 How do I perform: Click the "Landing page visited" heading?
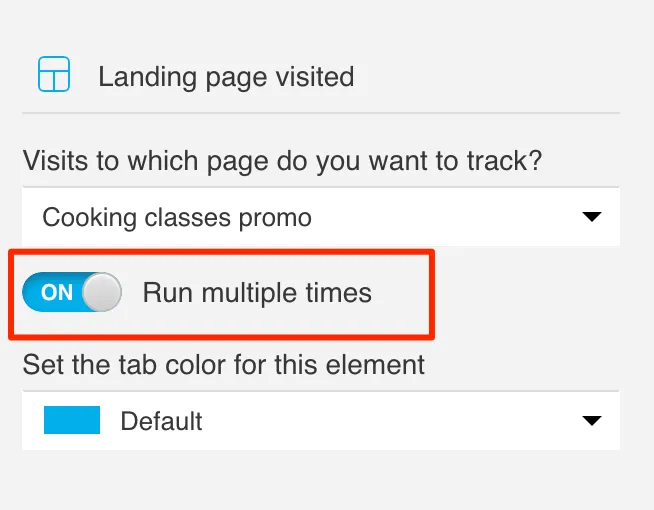pos(226,76)
